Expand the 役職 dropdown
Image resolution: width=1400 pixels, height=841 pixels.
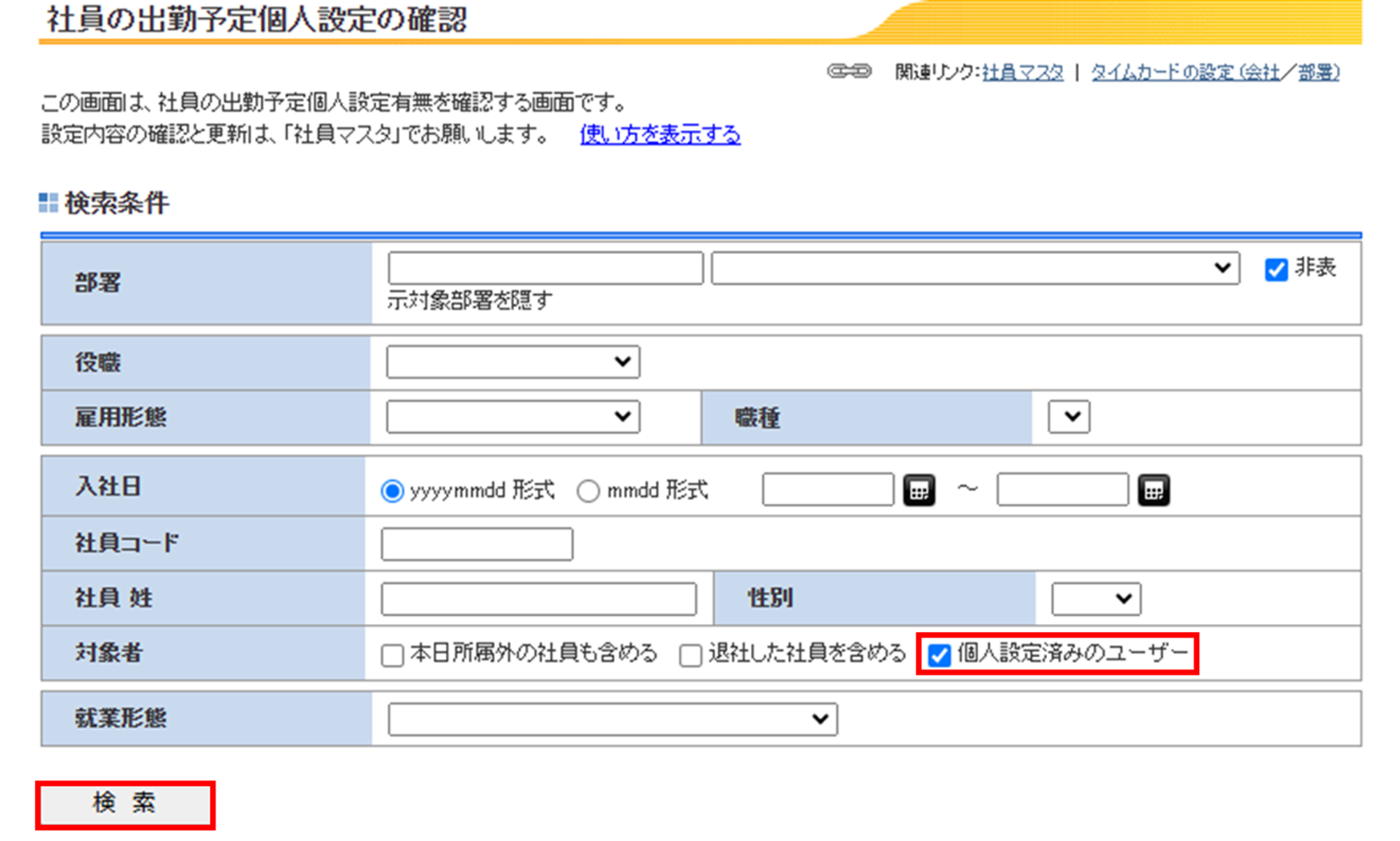[x=513, y=362]
